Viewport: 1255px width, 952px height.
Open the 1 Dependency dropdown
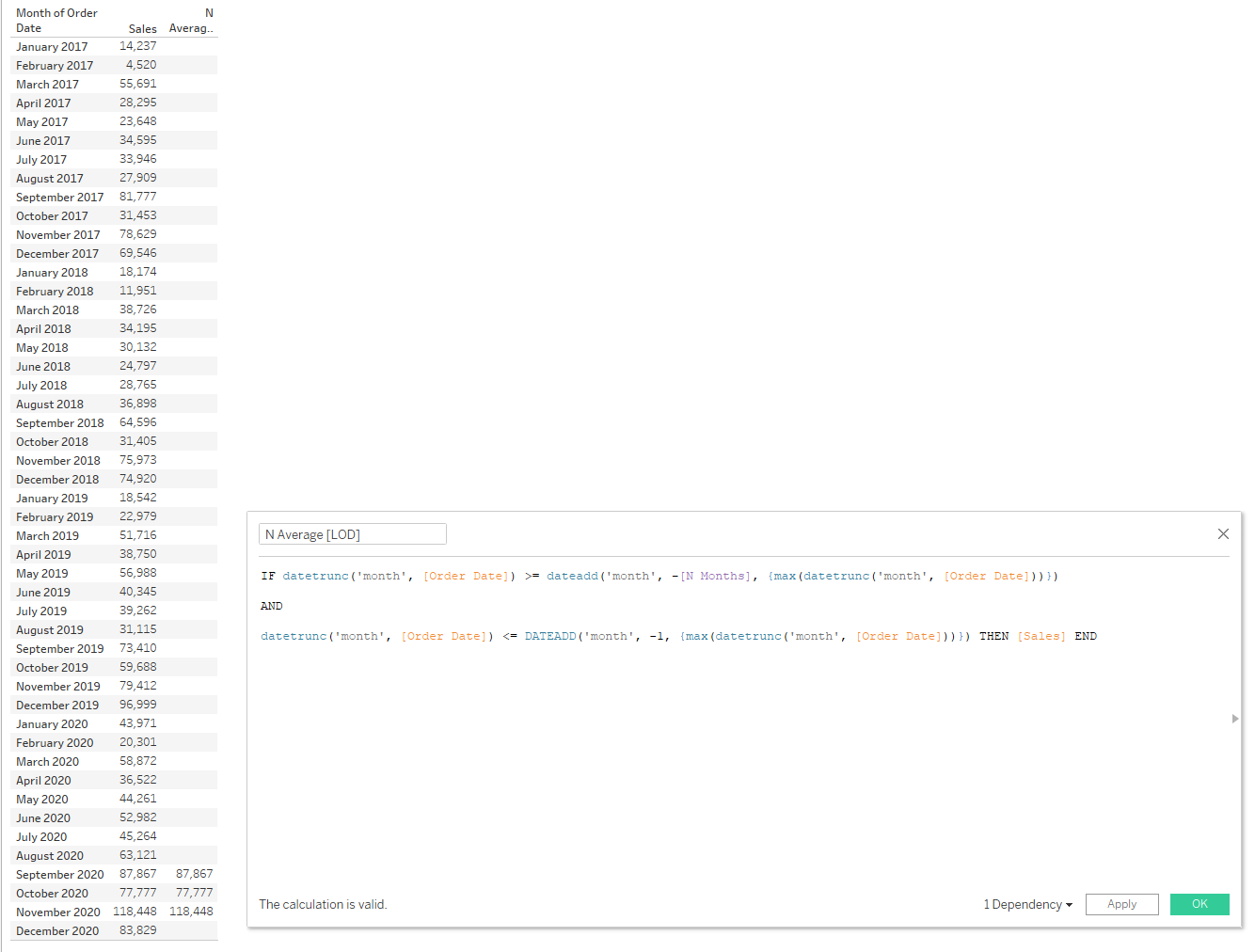[1027, 905]
